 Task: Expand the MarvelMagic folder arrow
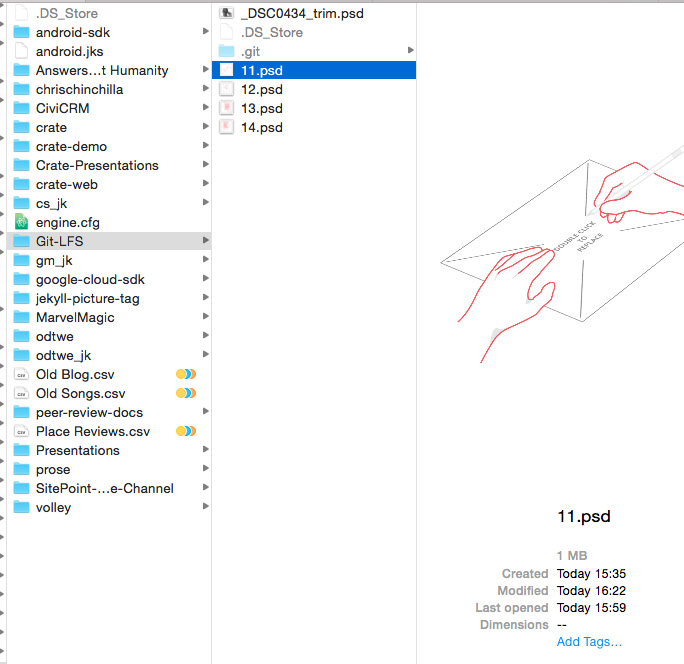[x=205, y=316]
